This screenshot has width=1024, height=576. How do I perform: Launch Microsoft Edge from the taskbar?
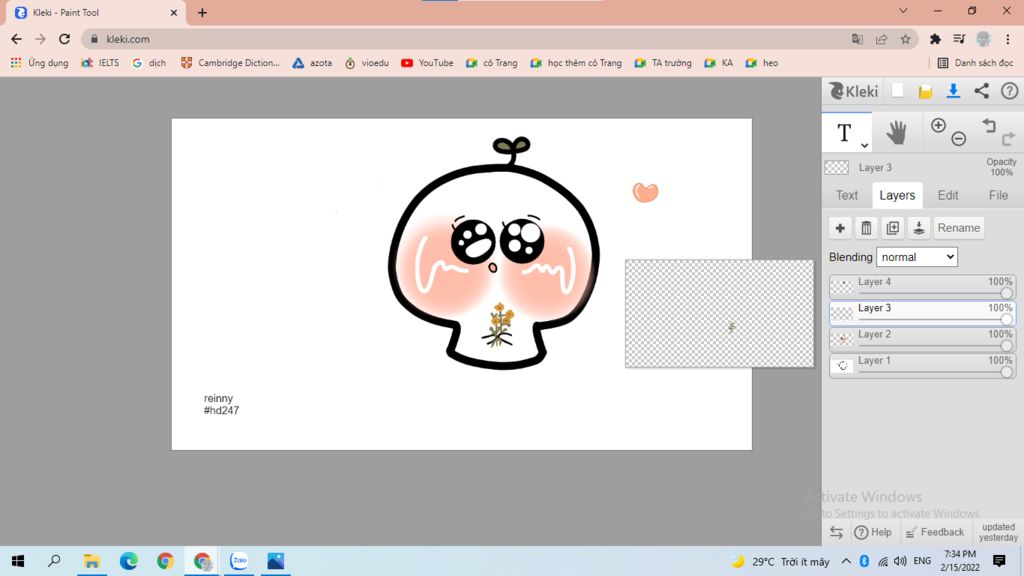point(129,561)
